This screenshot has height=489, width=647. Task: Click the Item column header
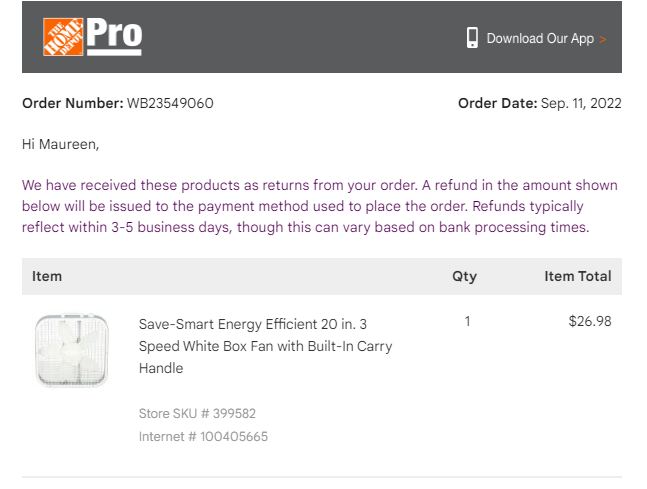47,276
